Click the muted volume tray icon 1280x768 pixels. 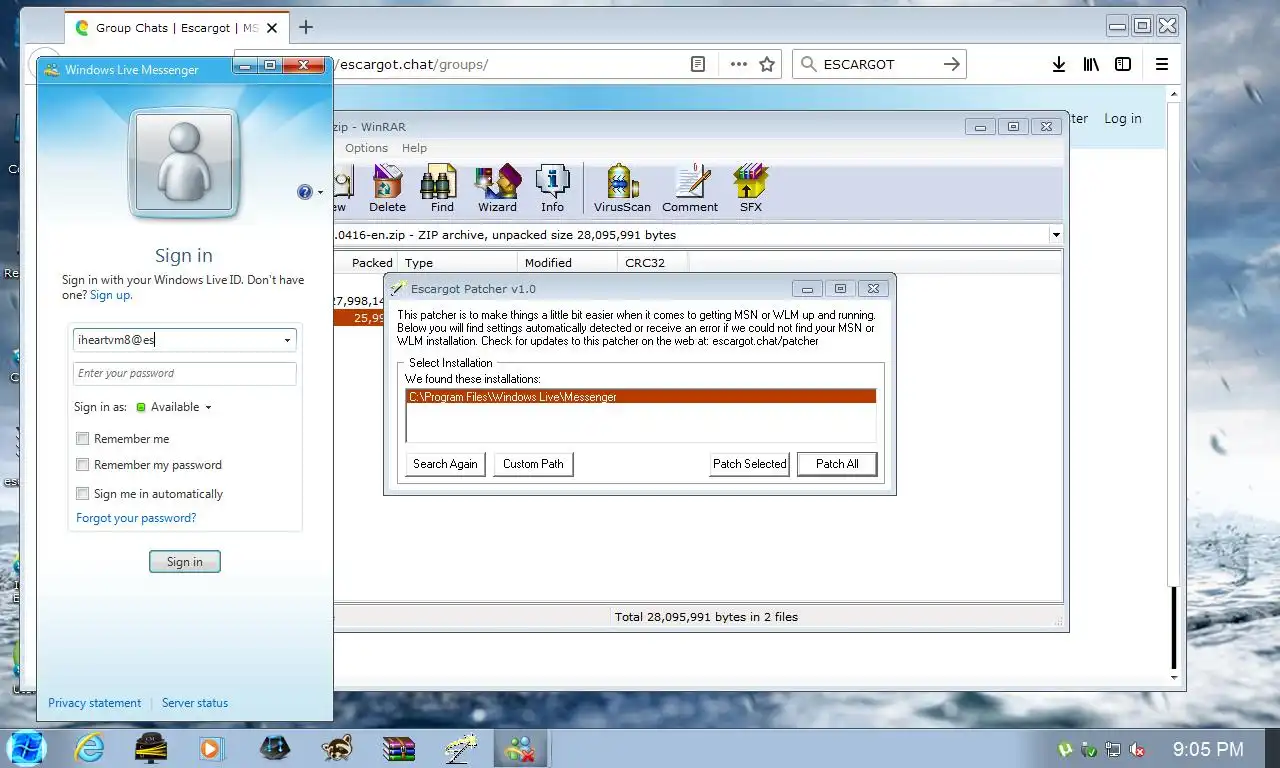(1137, 749)
